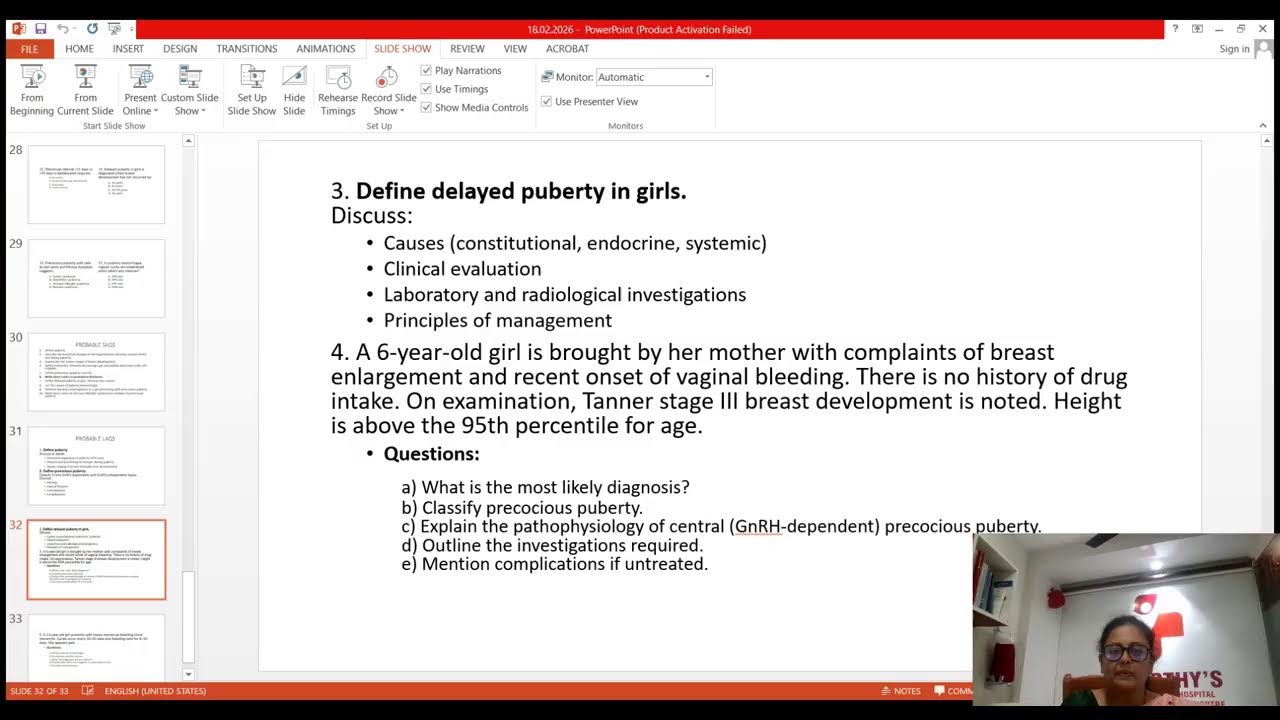Viewport: 1280px width, 720px height.
Task: Click line 'b) Classify precocious puberty.'
Action: point(522,507)
